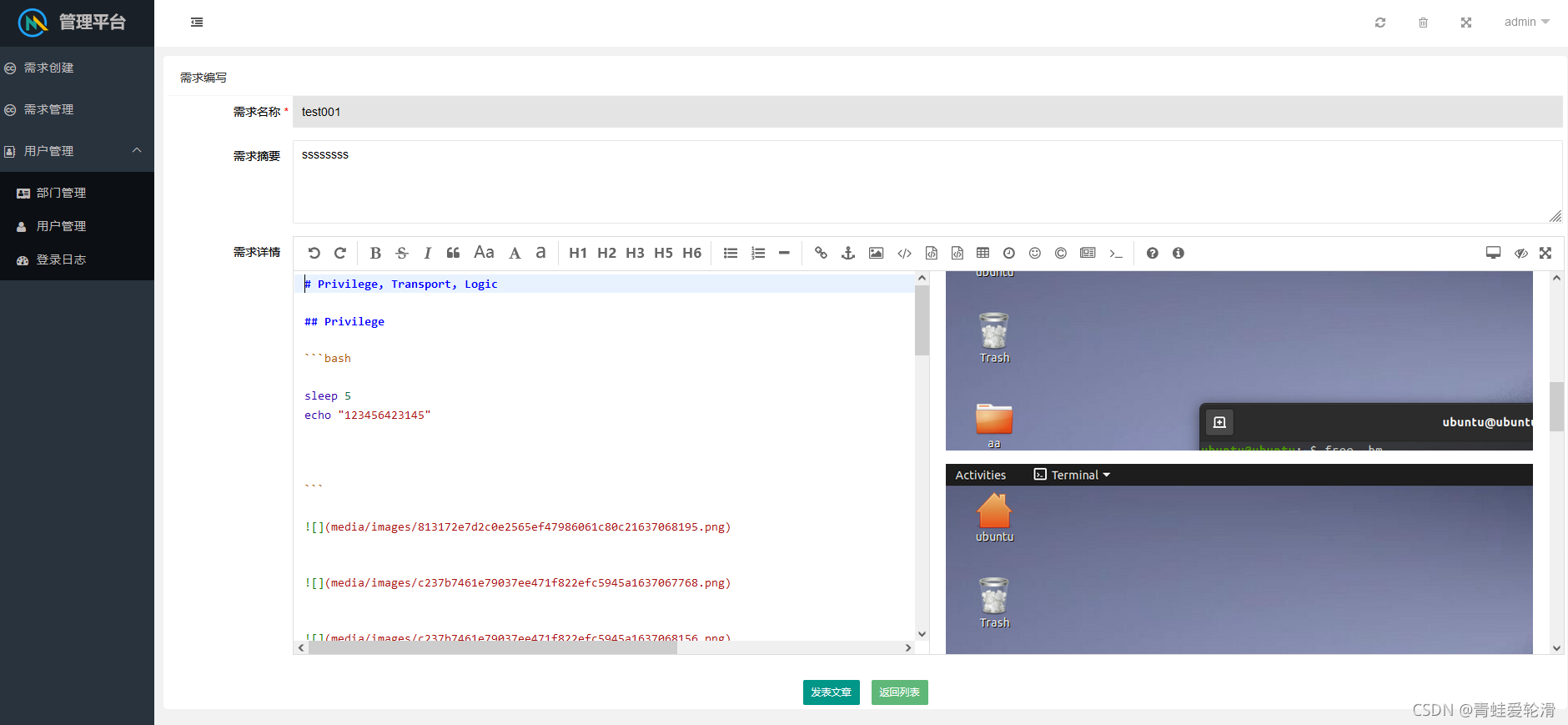Click the redo icon in editor toolbar

point(340,253)
